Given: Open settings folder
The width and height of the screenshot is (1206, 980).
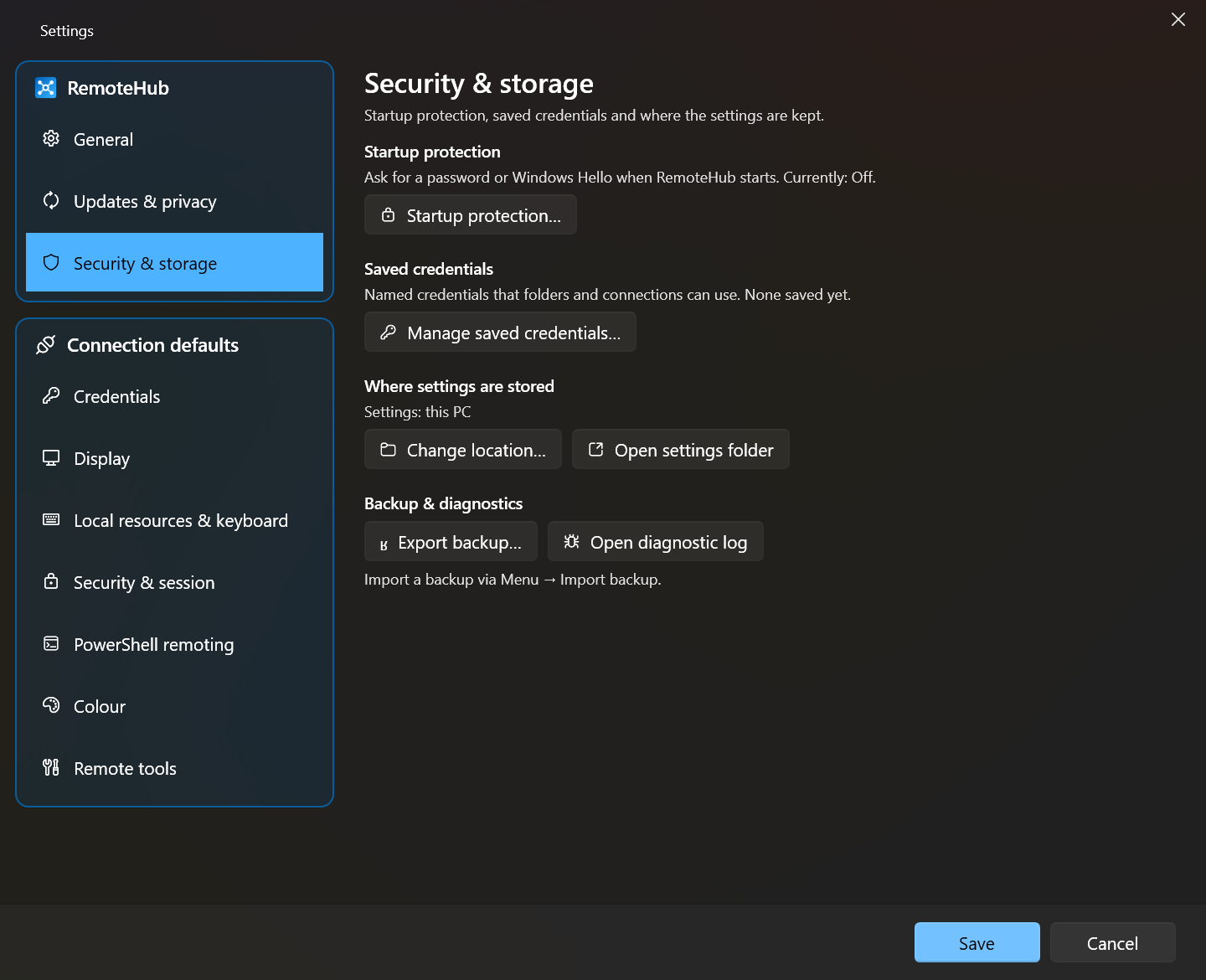Looking at the screenshot, I should pyautogui.click(x=681, y=450).
